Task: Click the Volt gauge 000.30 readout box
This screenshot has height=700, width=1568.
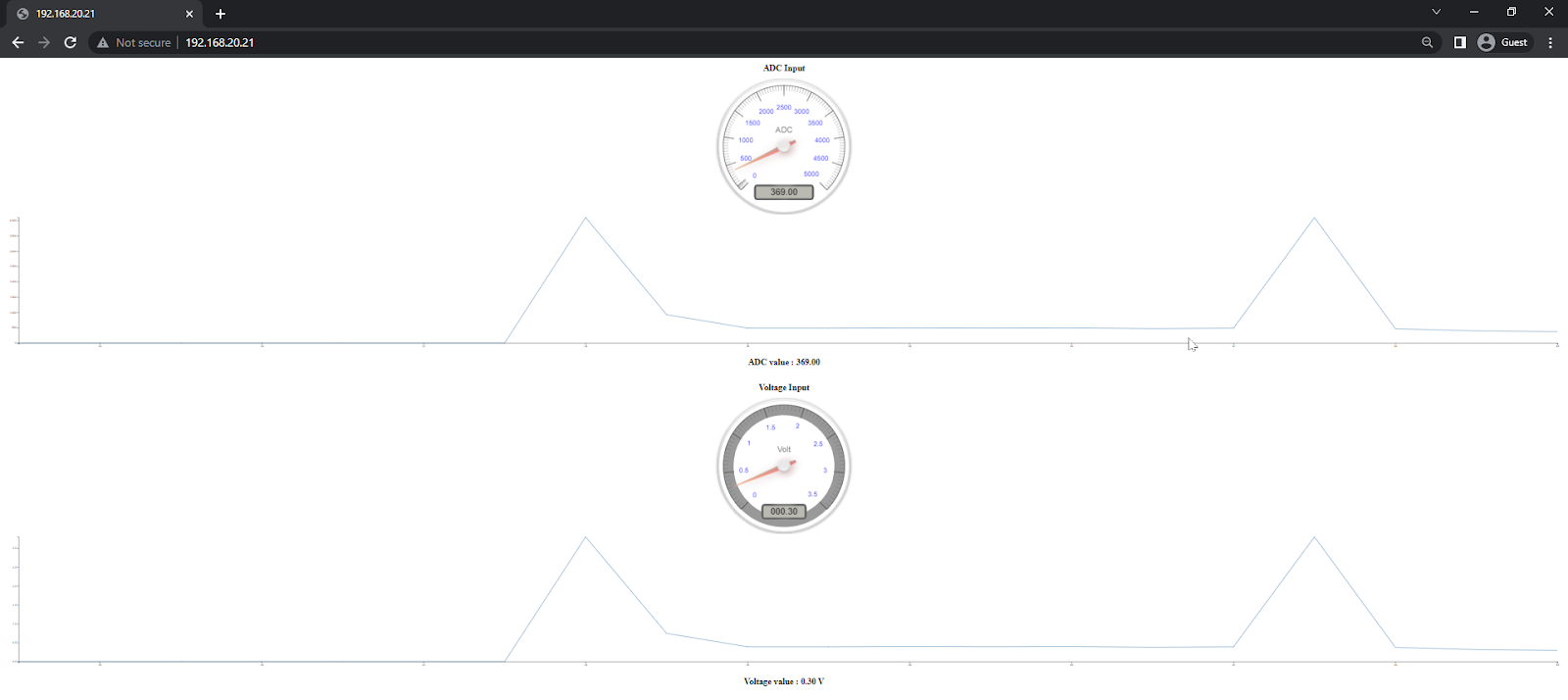Action: 784,511
